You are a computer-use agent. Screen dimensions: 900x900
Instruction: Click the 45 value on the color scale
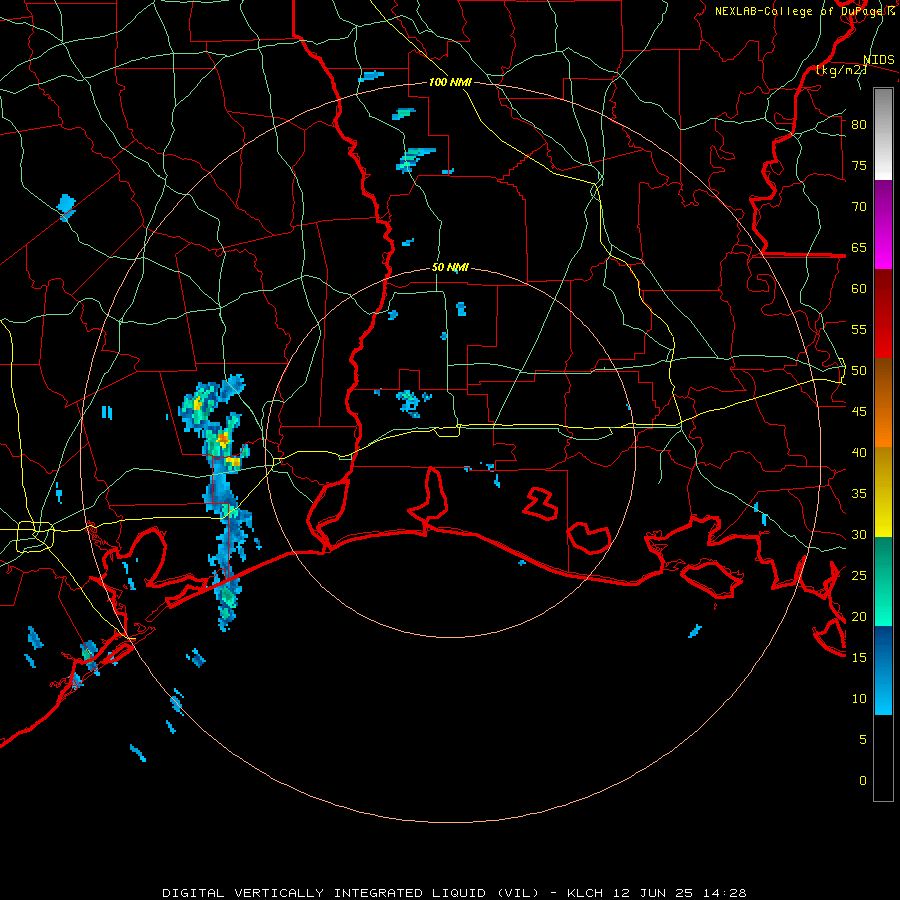pyautogui.click(x=859, y=412)
